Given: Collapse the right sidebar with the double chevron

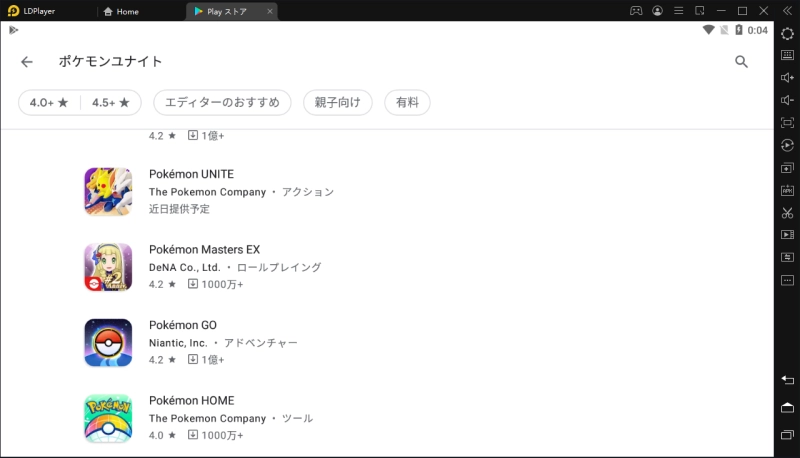Looking at the screenshot, I should 787,11.
